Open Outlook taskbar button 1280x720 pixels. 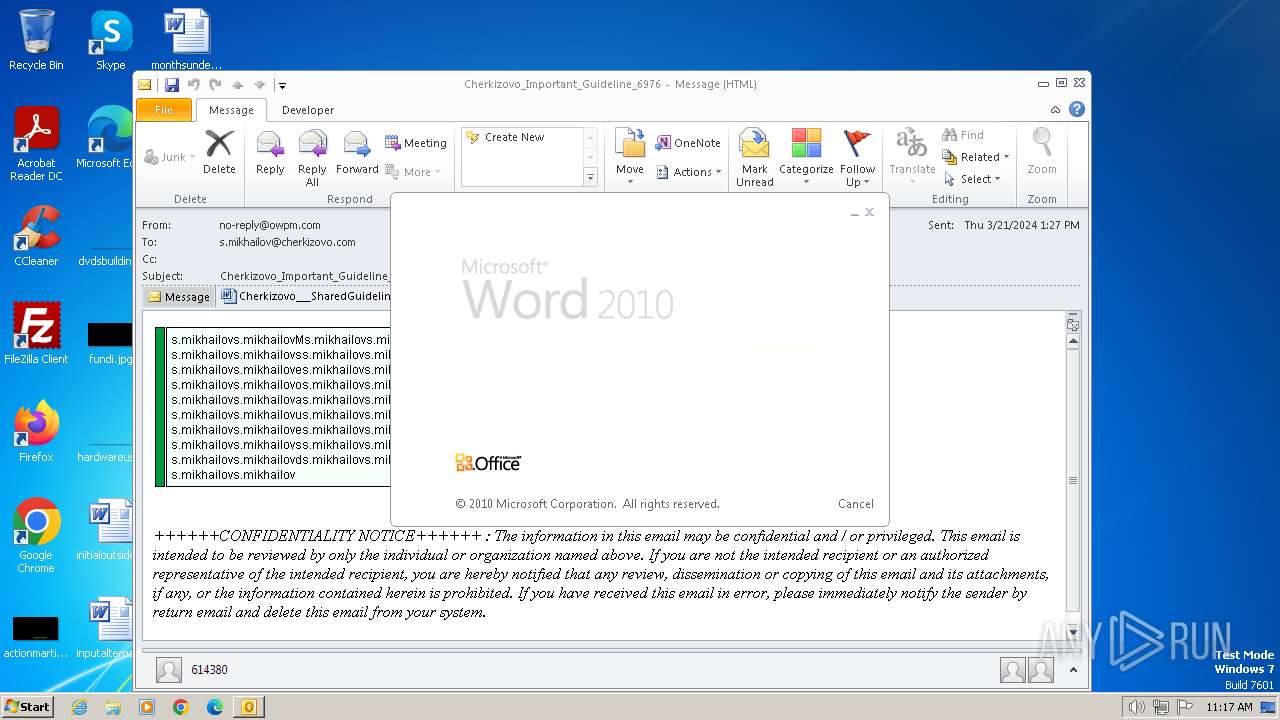pos(248,707)
